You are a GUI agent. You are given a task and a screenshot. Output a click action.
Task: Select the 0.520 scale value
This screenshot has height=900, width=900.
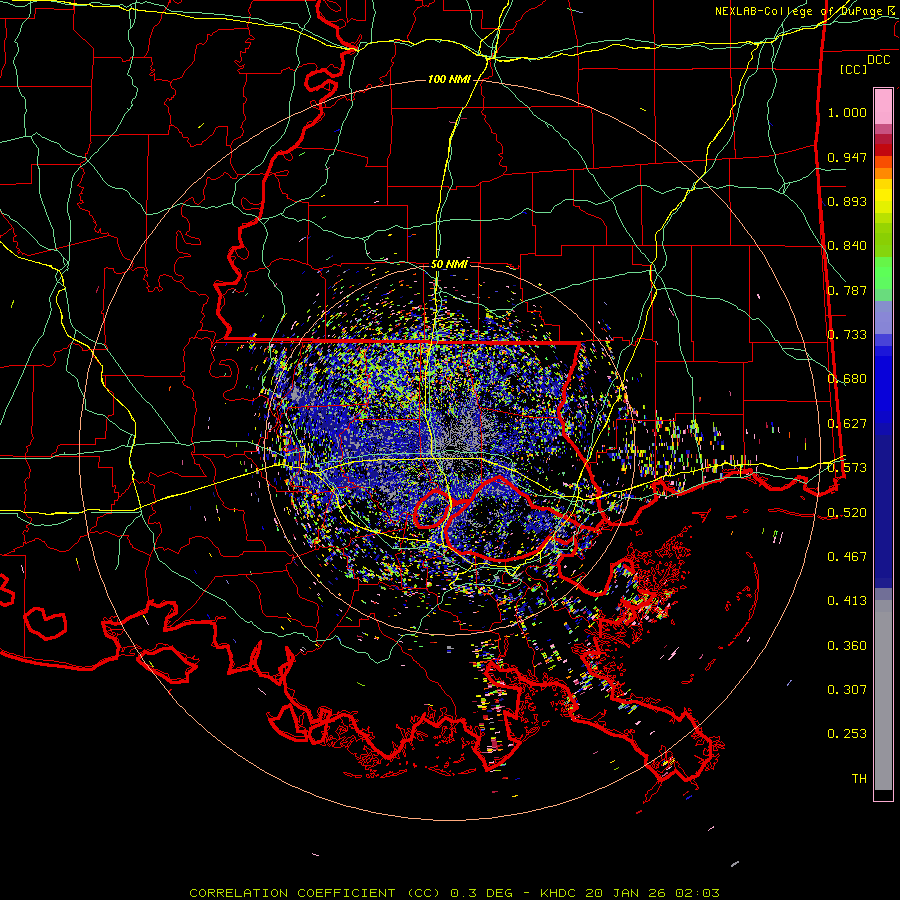(847, 513)
